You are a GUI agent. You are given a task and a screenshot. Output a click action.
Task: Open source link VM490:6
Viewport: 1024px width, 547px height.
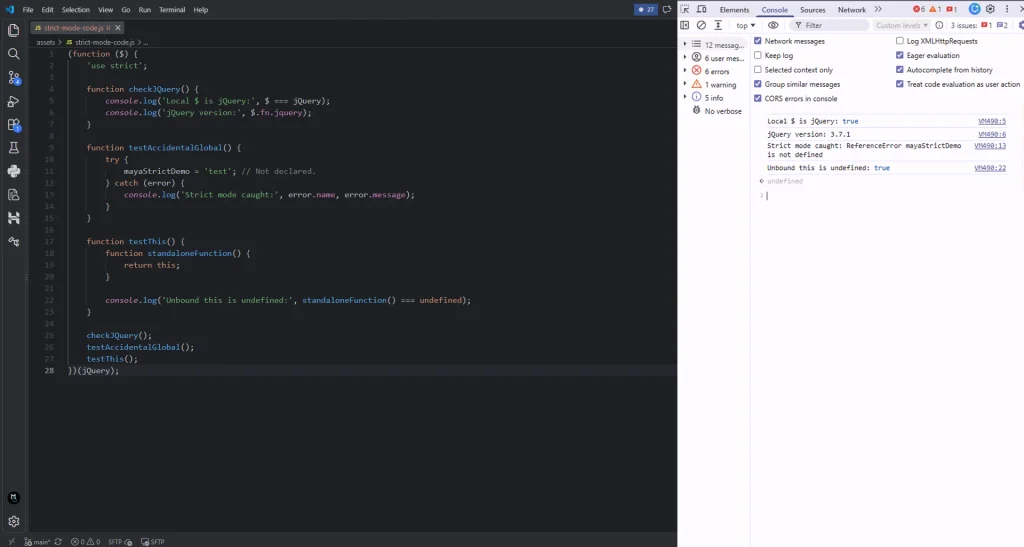coord(992,134)
